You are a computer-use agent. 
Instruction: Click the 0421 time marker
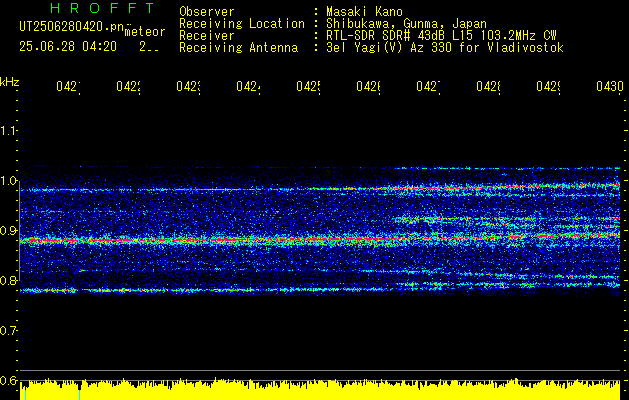point(68,87)
